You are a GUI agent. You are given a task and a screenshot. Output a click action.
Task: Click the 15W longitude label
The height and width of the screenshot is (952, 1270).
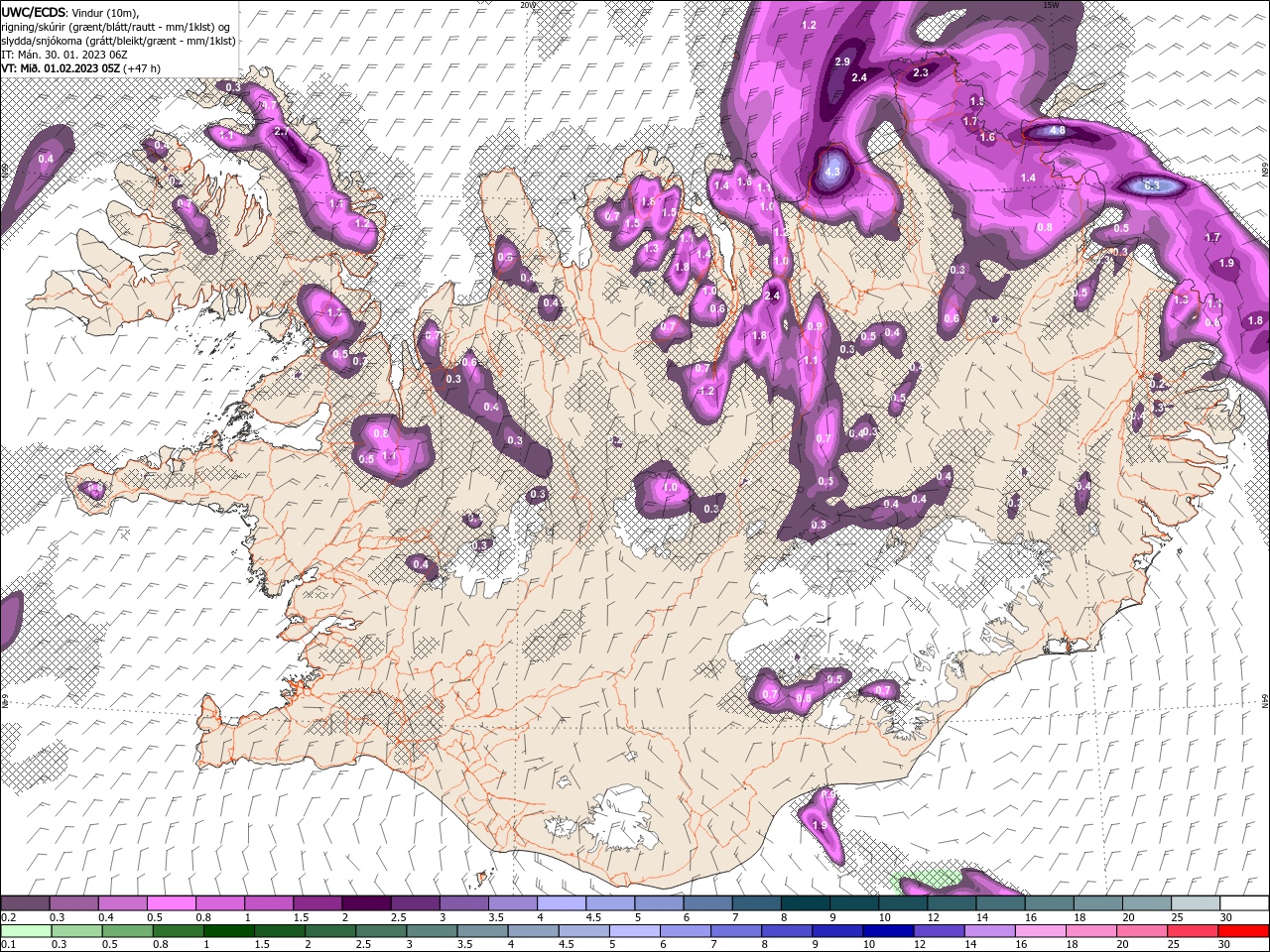click(x=1050, y=5)
